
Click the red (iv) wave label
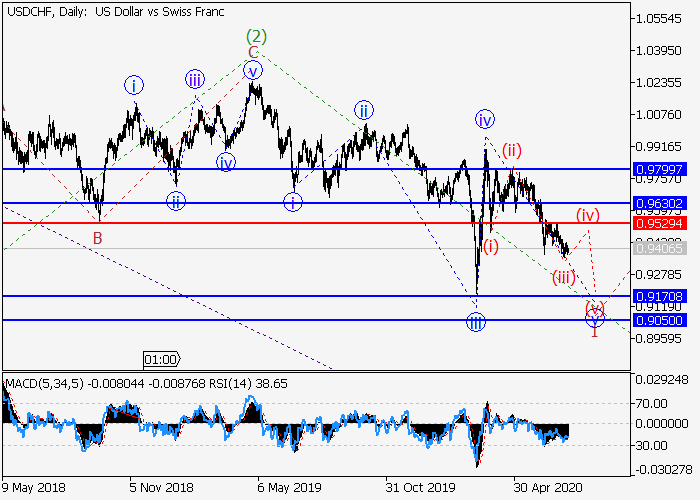pos(587,214)
